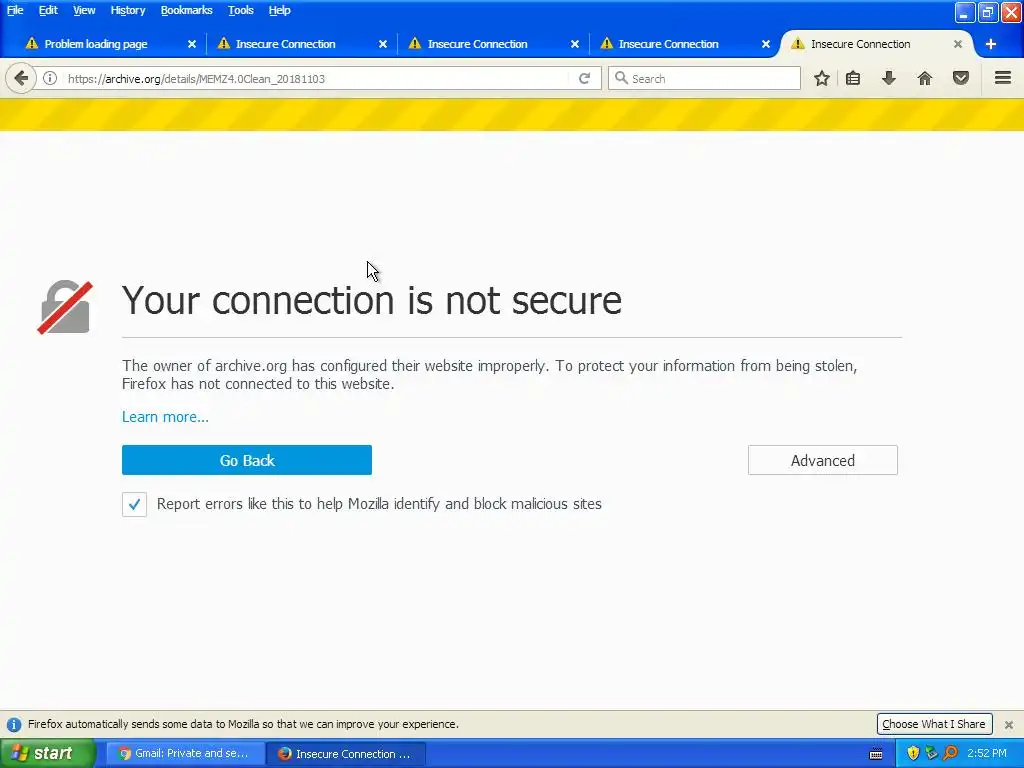
Task: Close the fourth tab, titled Insecure Connection
Action: click(765, 44)
